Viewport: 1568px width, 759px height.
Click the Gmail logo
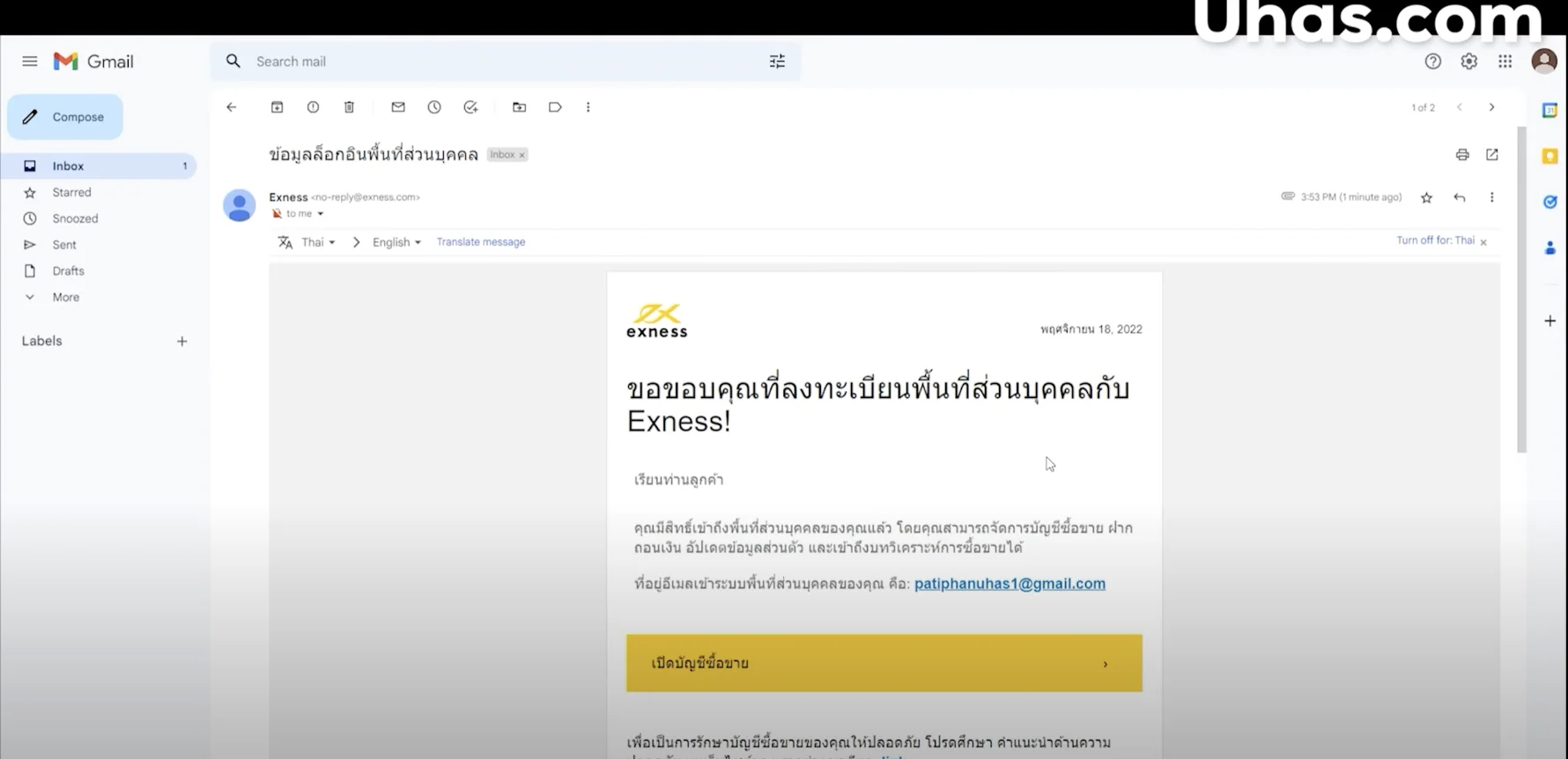click(93, 62)
